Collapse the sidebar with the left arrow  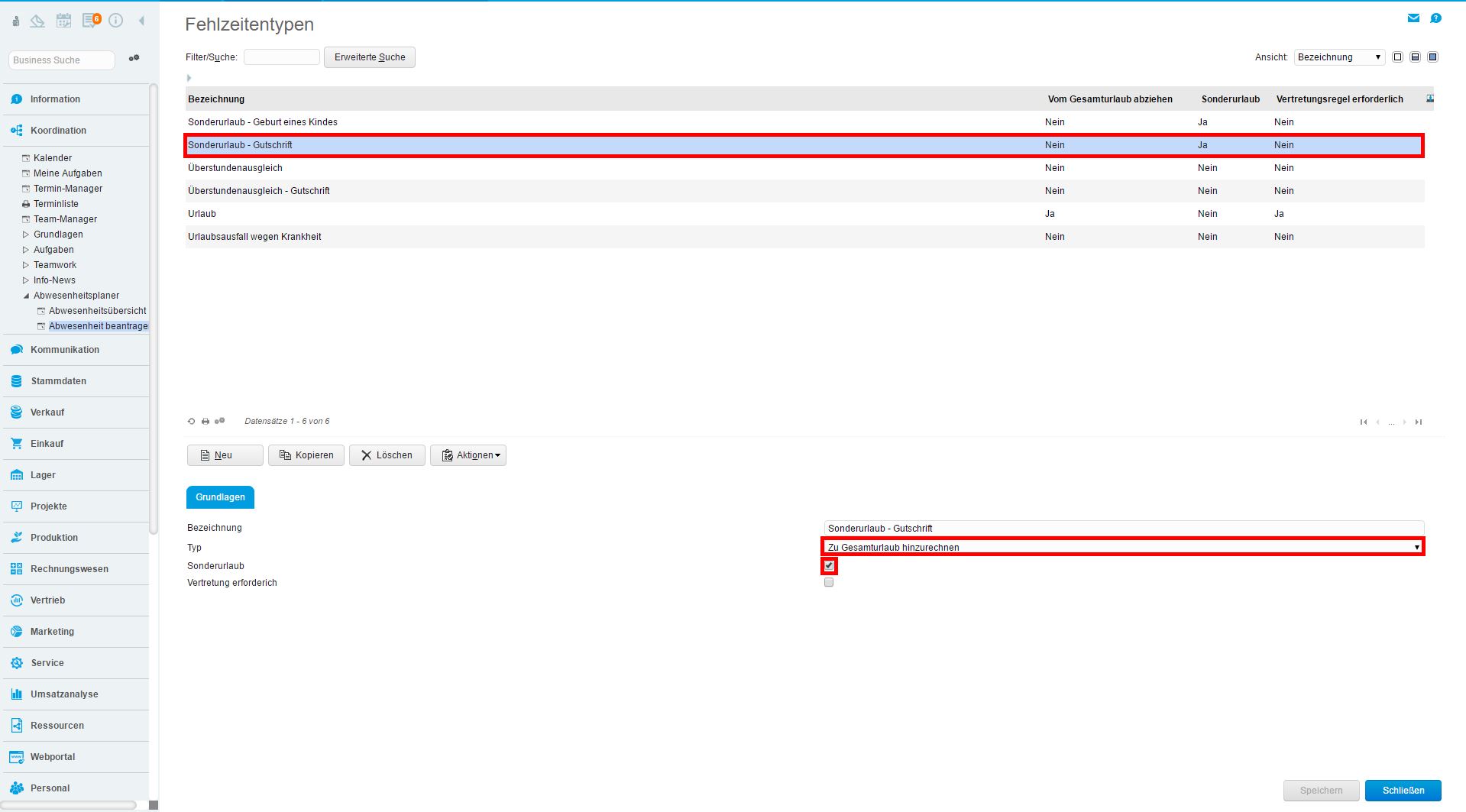click(141, 21)
